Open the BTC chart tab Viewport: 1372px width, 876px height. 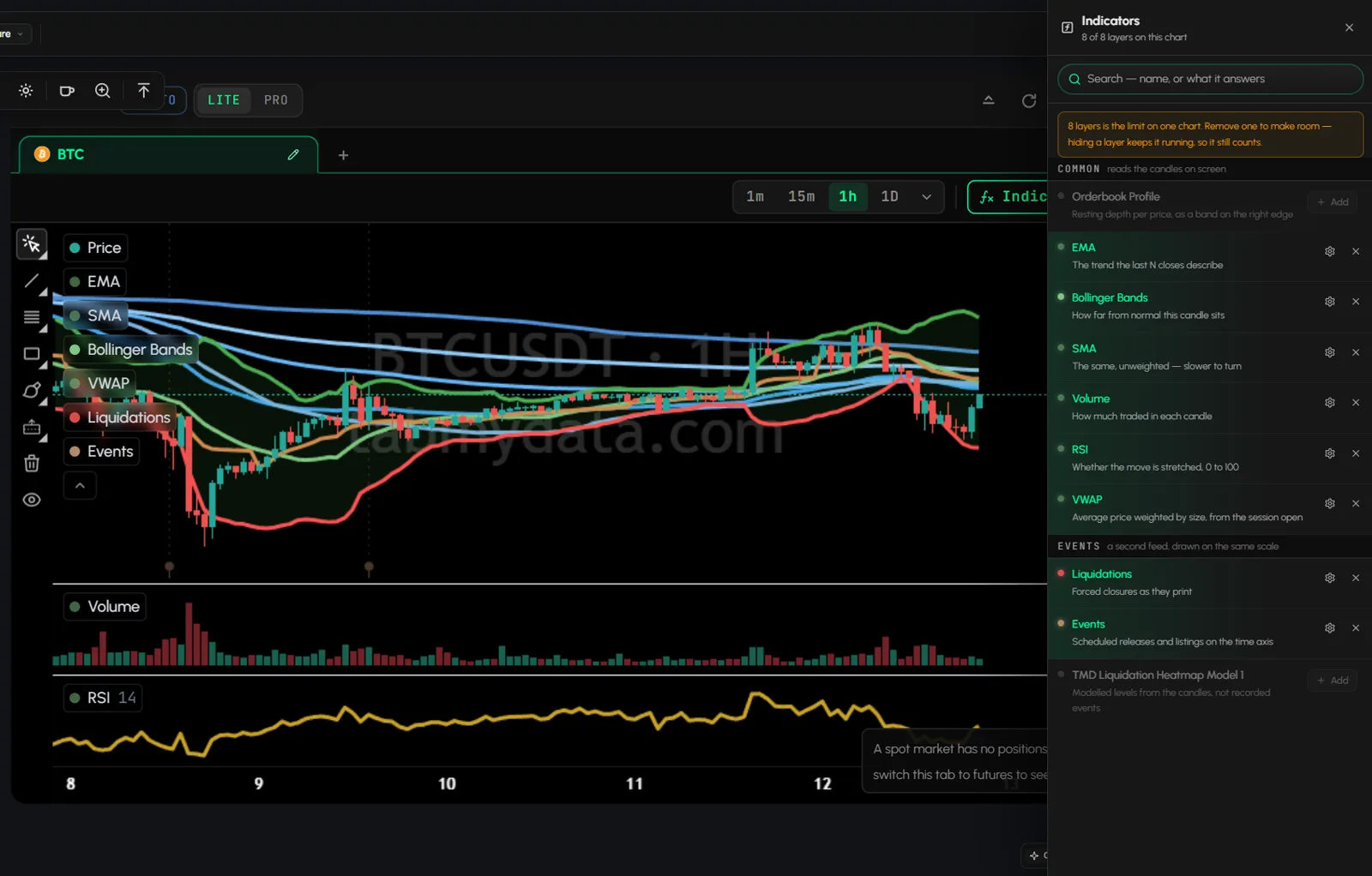168,154
